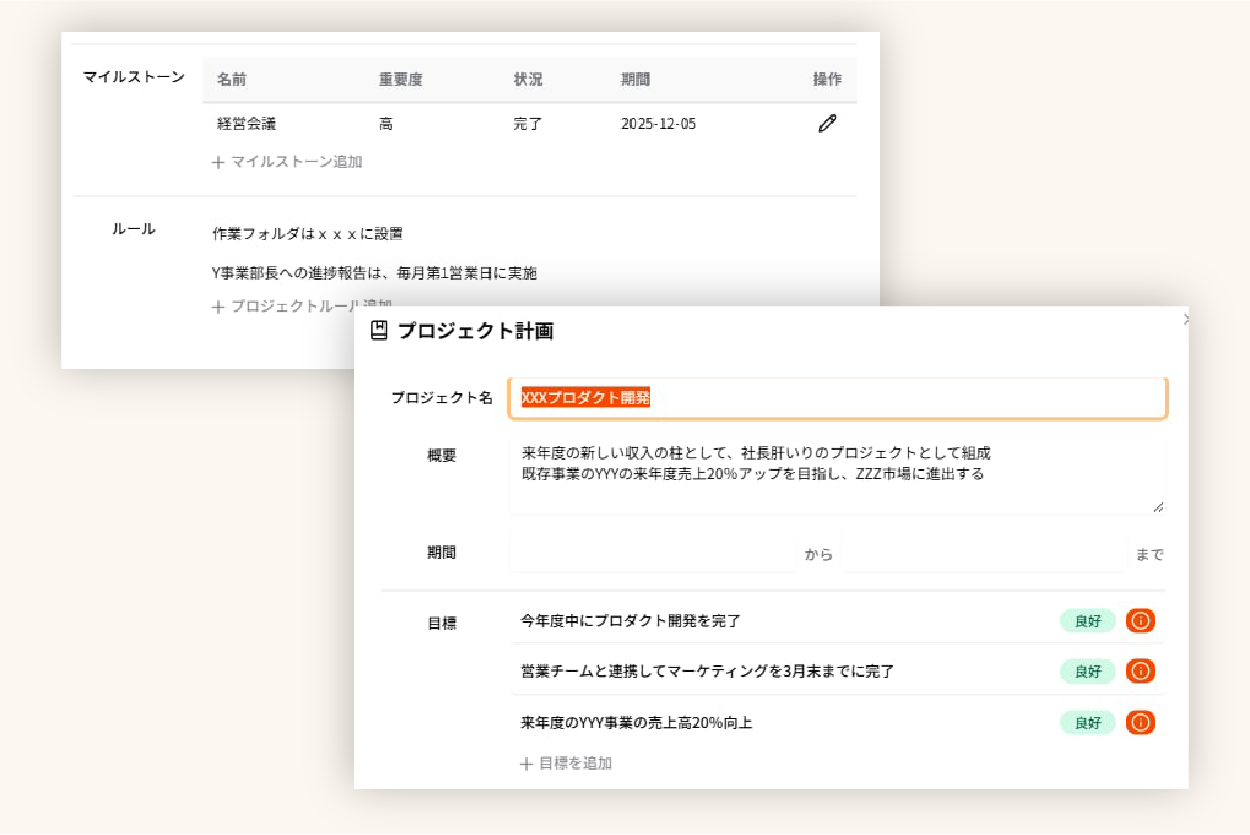Click the プロジェクト計画 book icon

(x=379, y=331)
